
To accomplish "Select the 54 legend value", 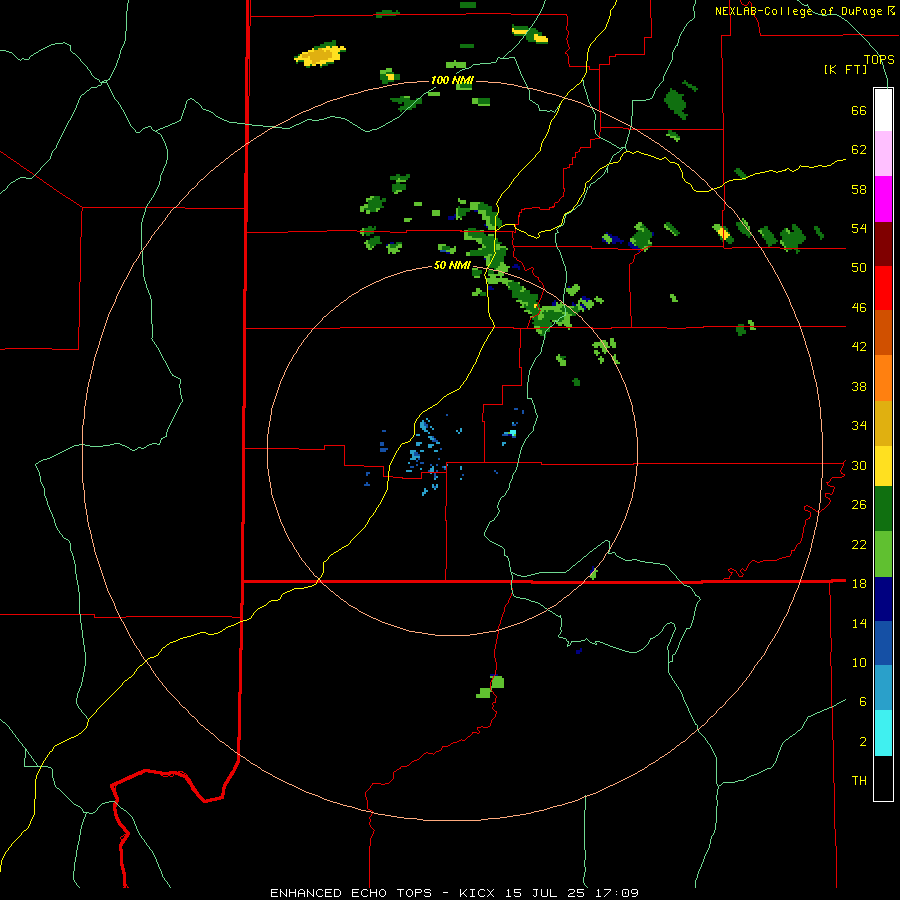I will click(859, 228).
